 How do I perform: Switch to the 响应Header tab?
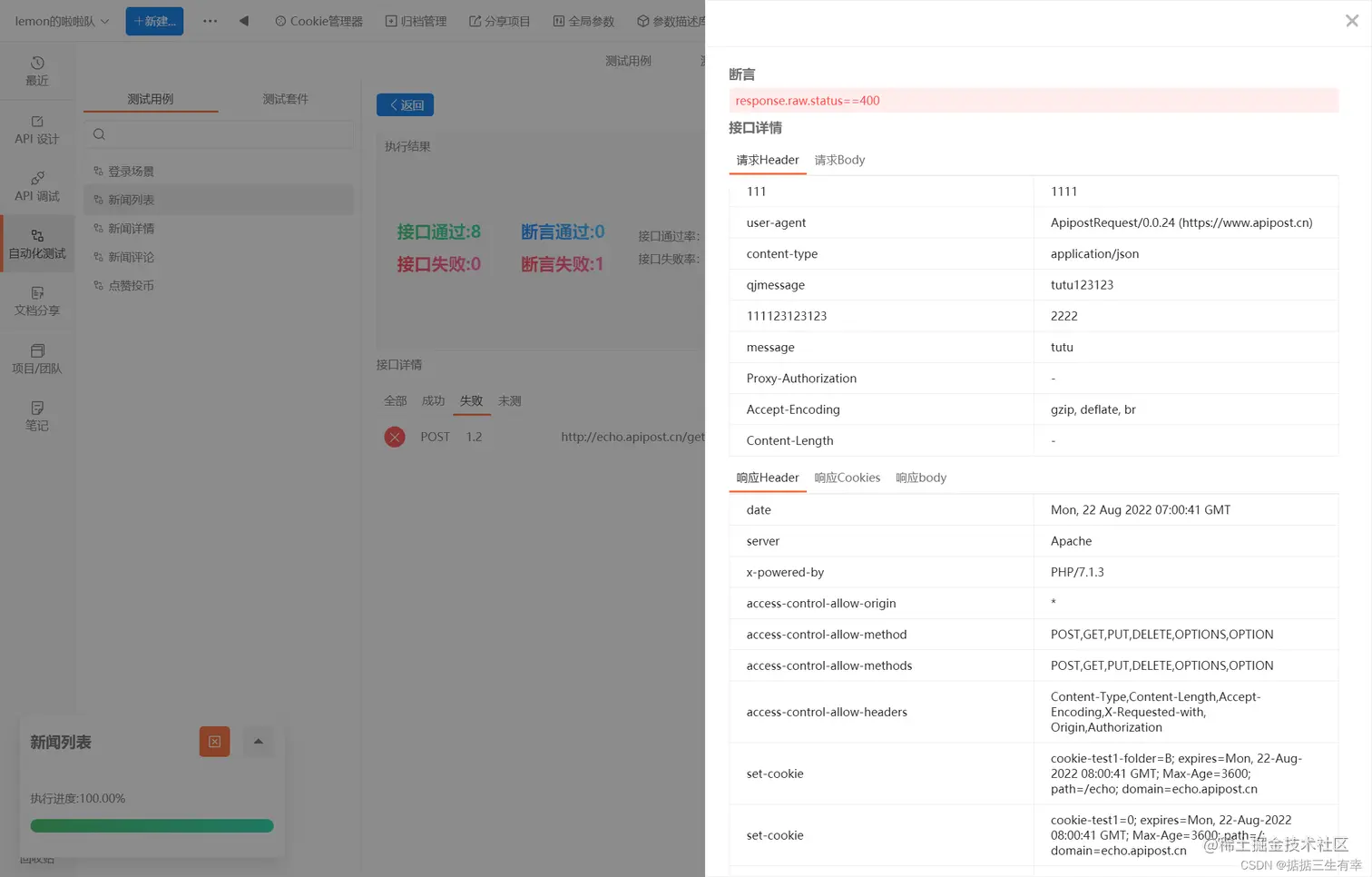coord(768,478)
